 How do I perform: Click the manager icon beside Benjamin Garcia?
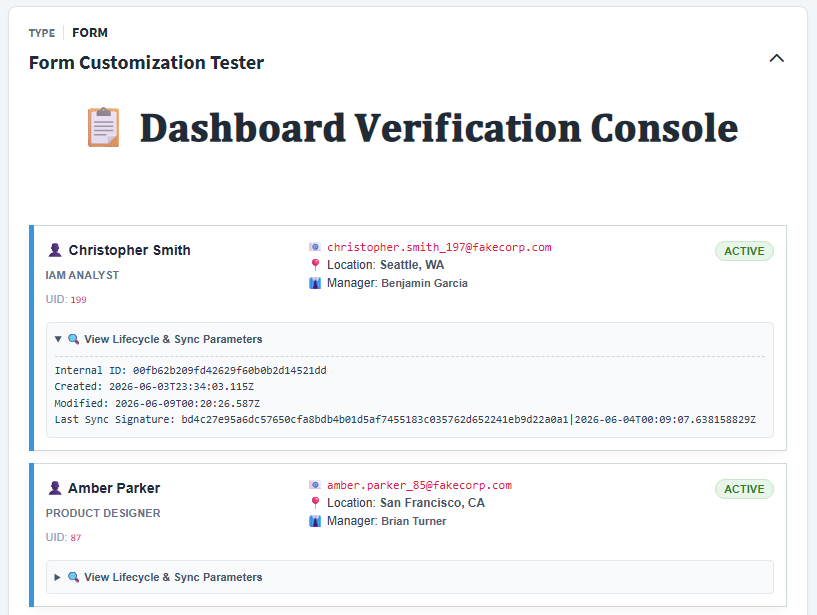[315, 283]
